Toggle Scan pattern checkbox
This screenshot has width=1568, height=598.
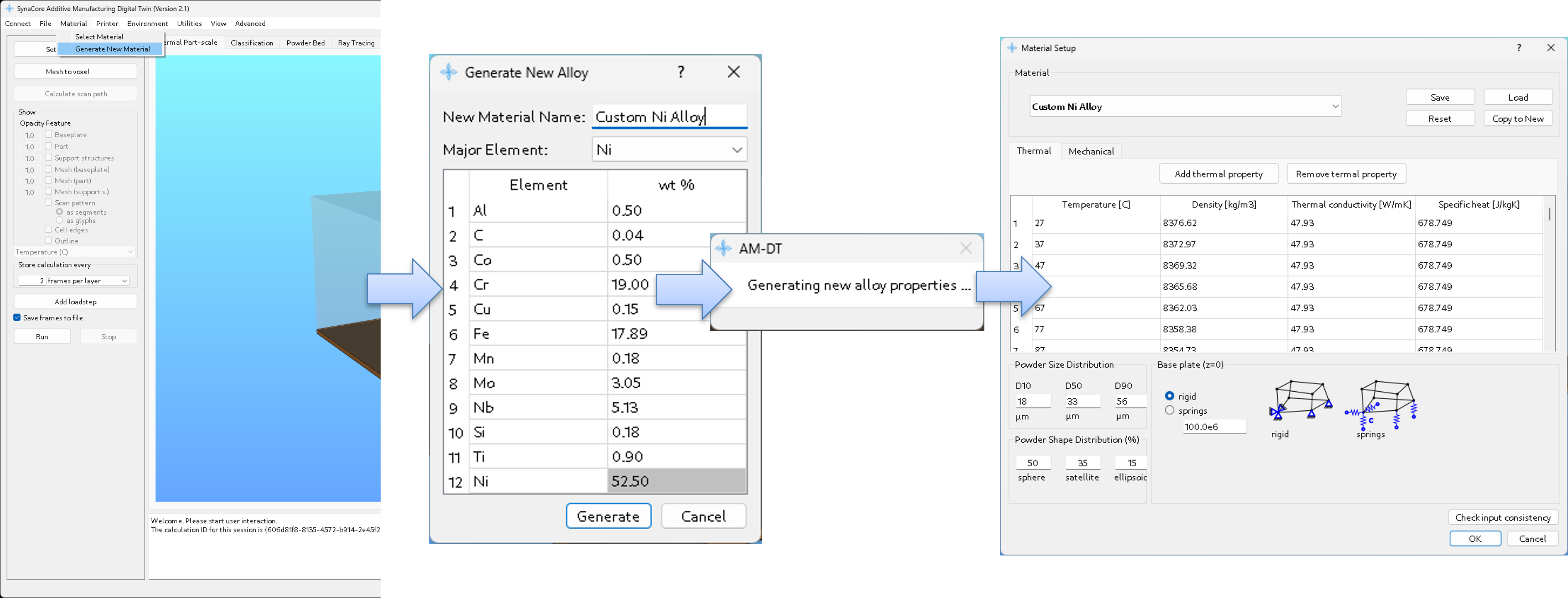[x=49, y=203]
